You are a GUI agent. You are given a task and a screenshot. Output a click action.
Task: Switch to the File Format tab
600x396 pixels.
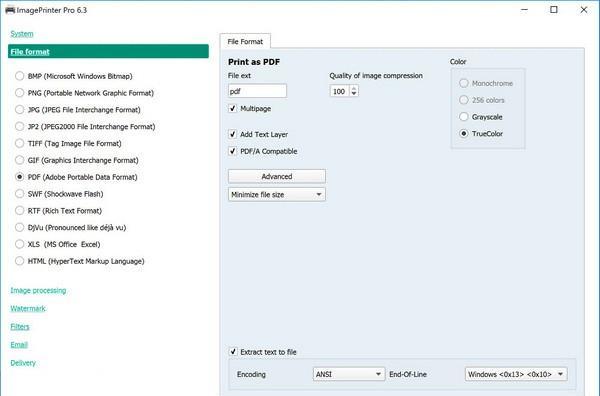[x=245, y=41]
